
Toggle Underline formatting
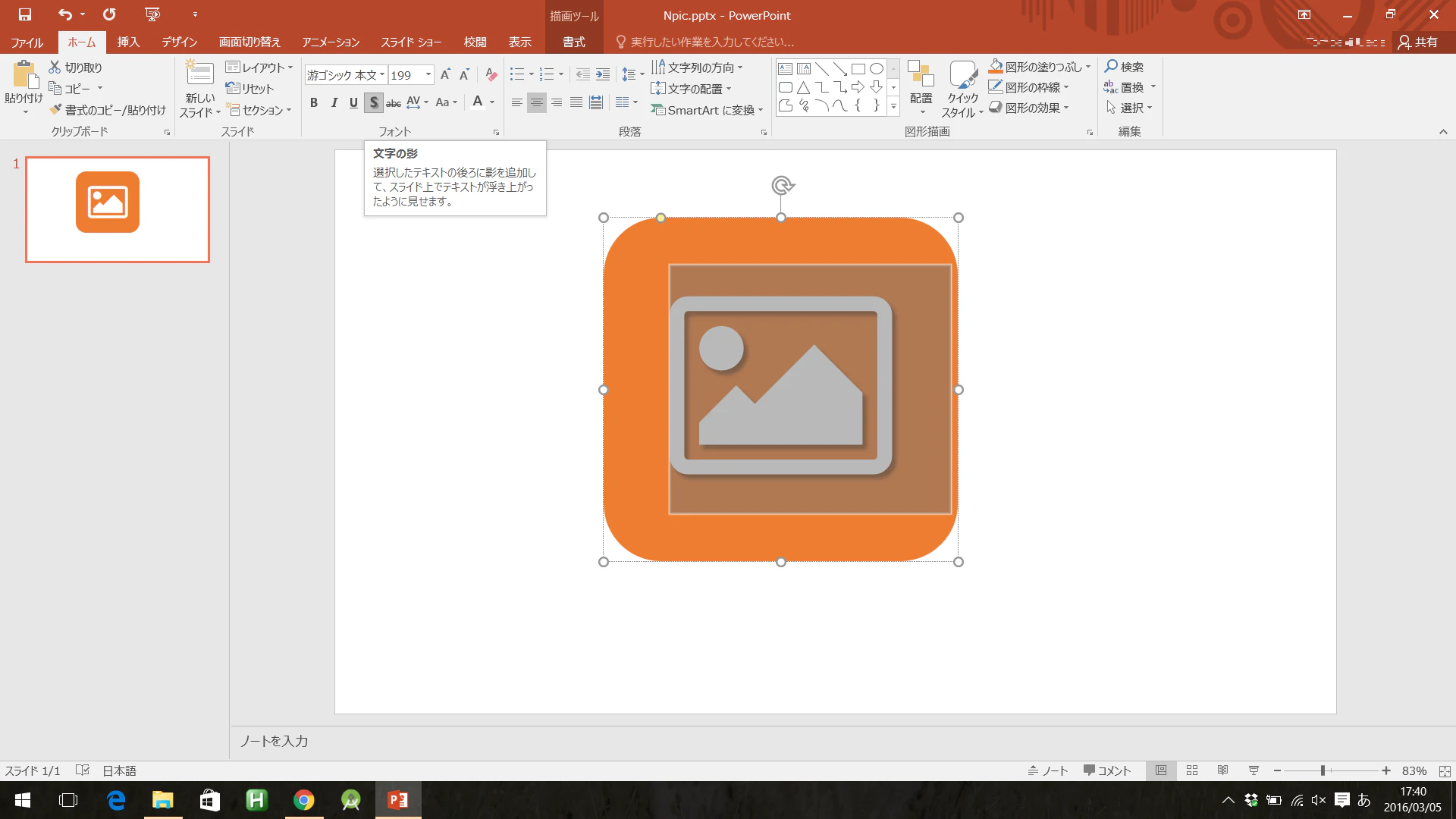(353, 102)
